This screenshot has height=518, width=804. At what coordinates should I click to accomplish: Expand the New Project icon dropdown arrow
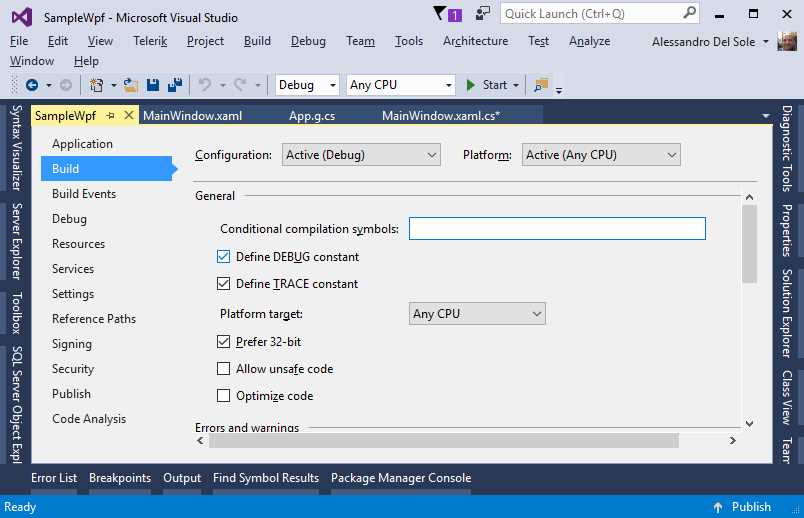coord(113,85)
